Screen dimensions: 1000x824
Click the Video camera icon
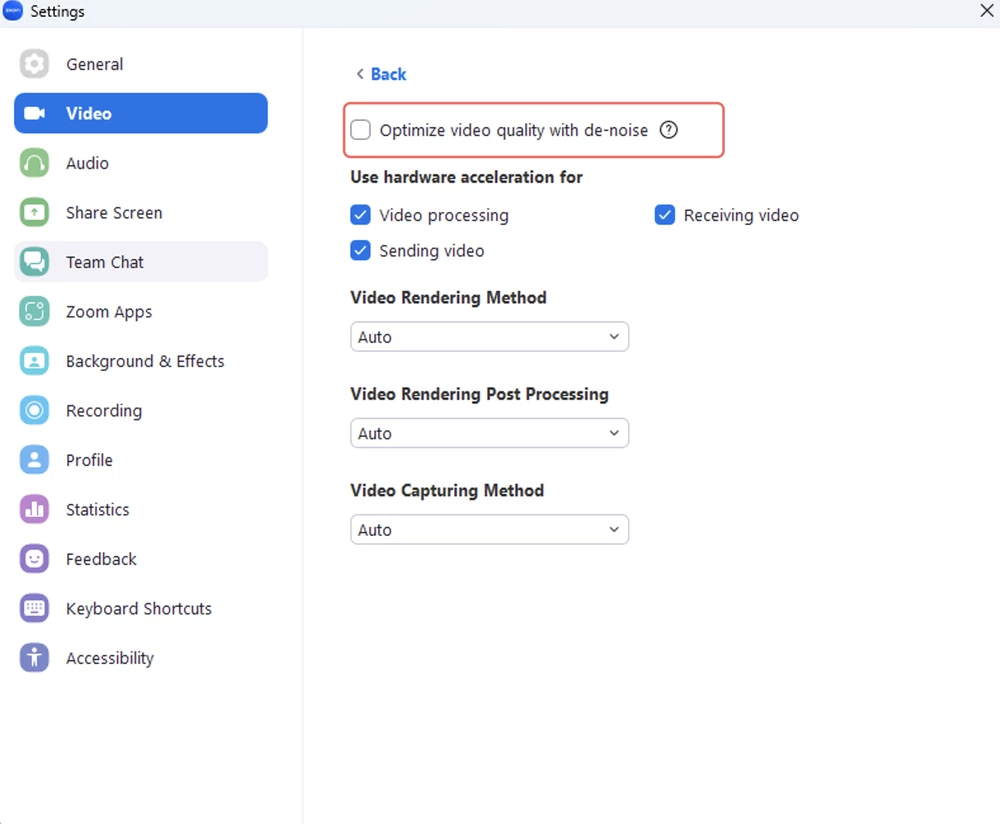click(34, 114)
